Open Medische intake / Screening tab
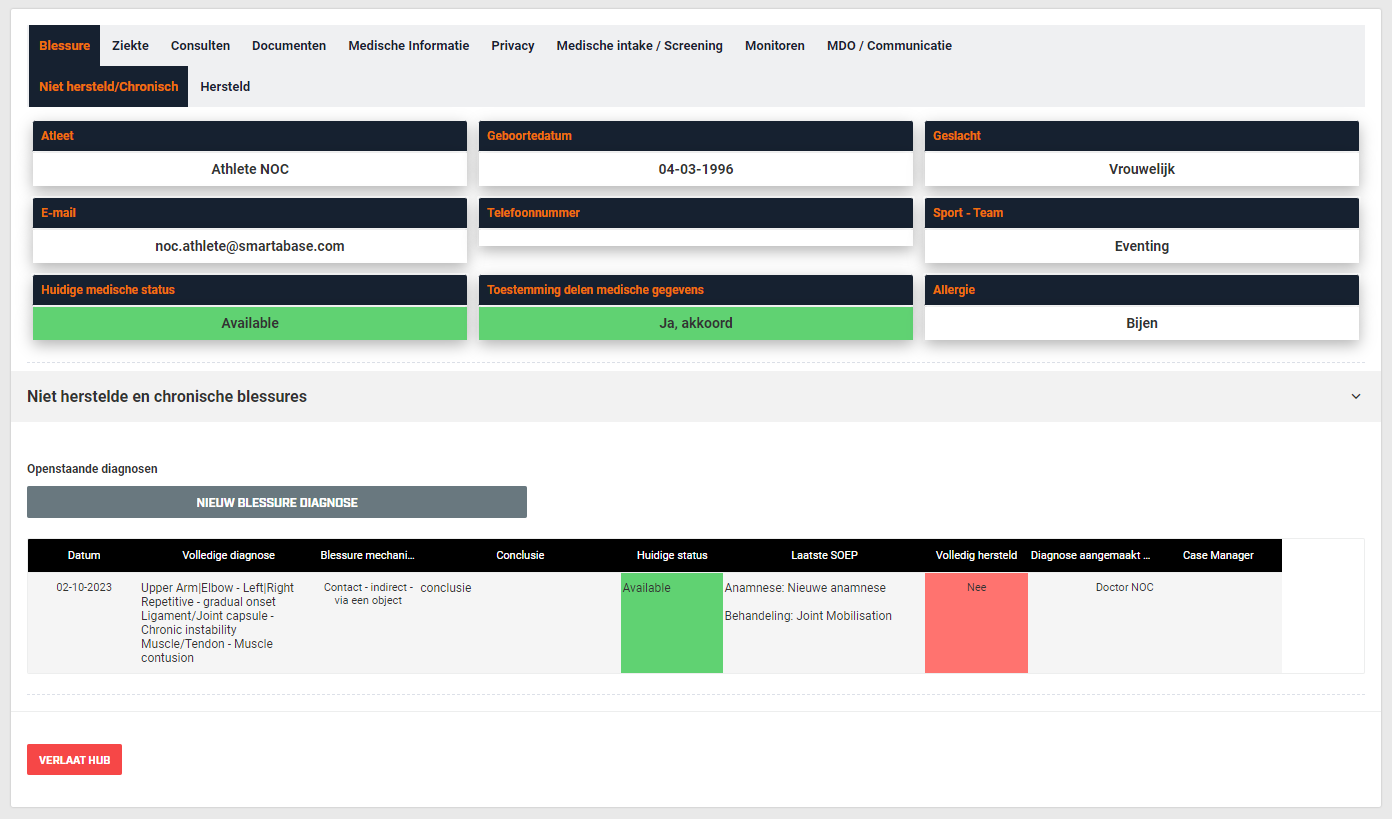Viewport: 1392px width, 819px height. [x=639, y=46]
